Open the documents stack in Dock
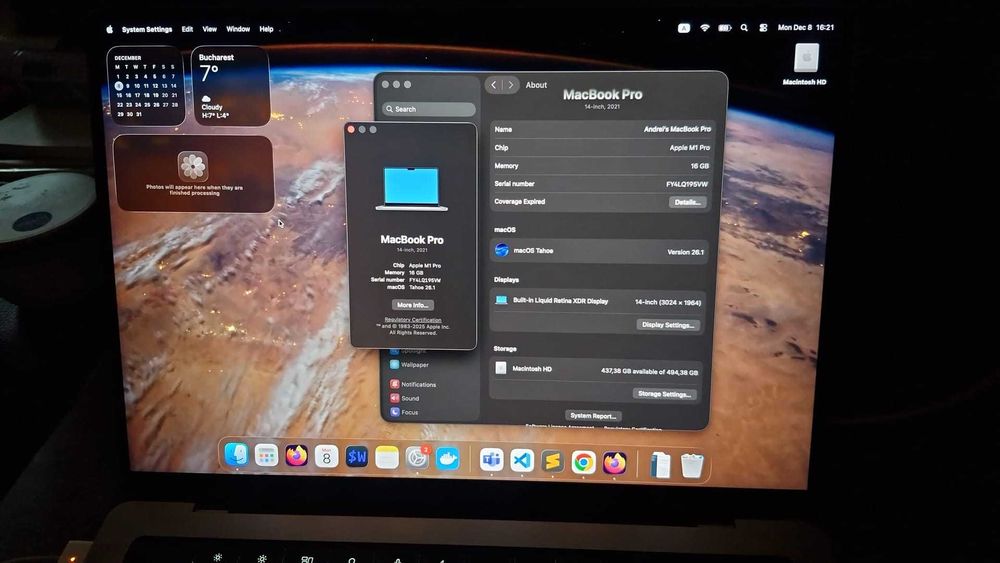Screen dimensions: 1000x563 pos(660,465)
